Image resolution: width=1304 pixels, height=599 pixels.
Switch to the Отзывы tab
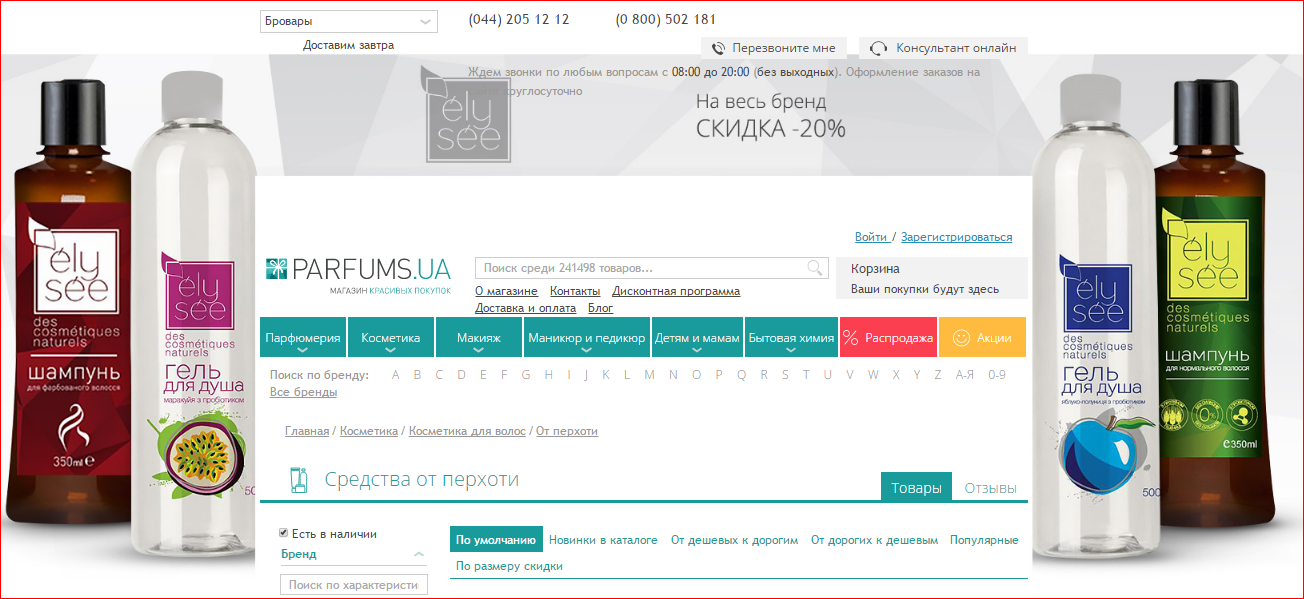click(x=990, y=488)
